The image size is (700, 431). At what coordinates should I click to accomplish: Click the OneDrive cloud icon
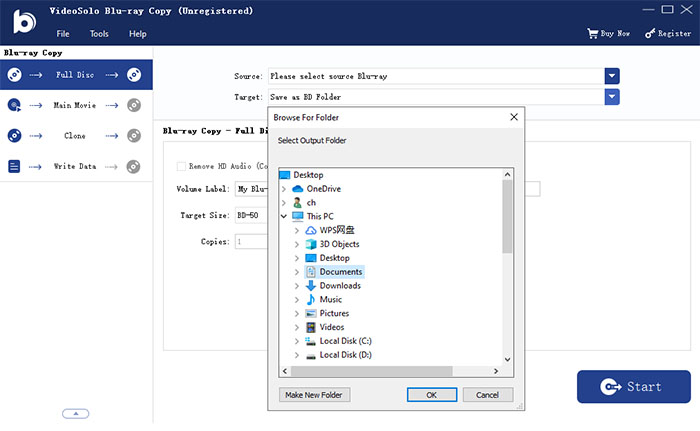tap(297, 189)
